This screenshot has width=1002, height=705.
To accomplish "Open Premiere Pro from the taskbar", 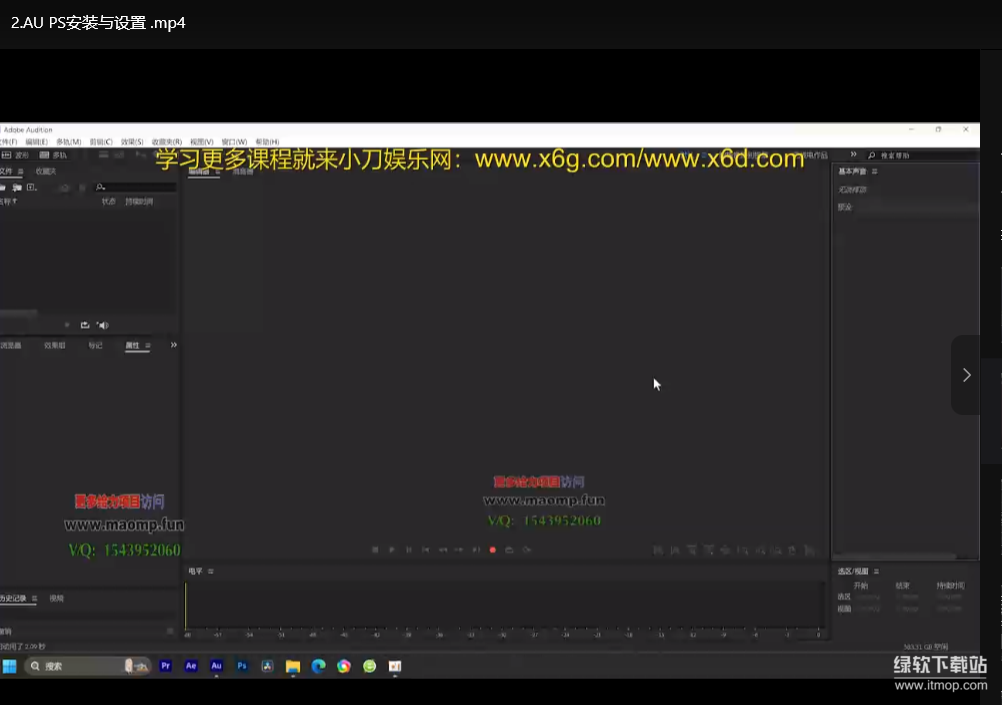I will point(166,666).
